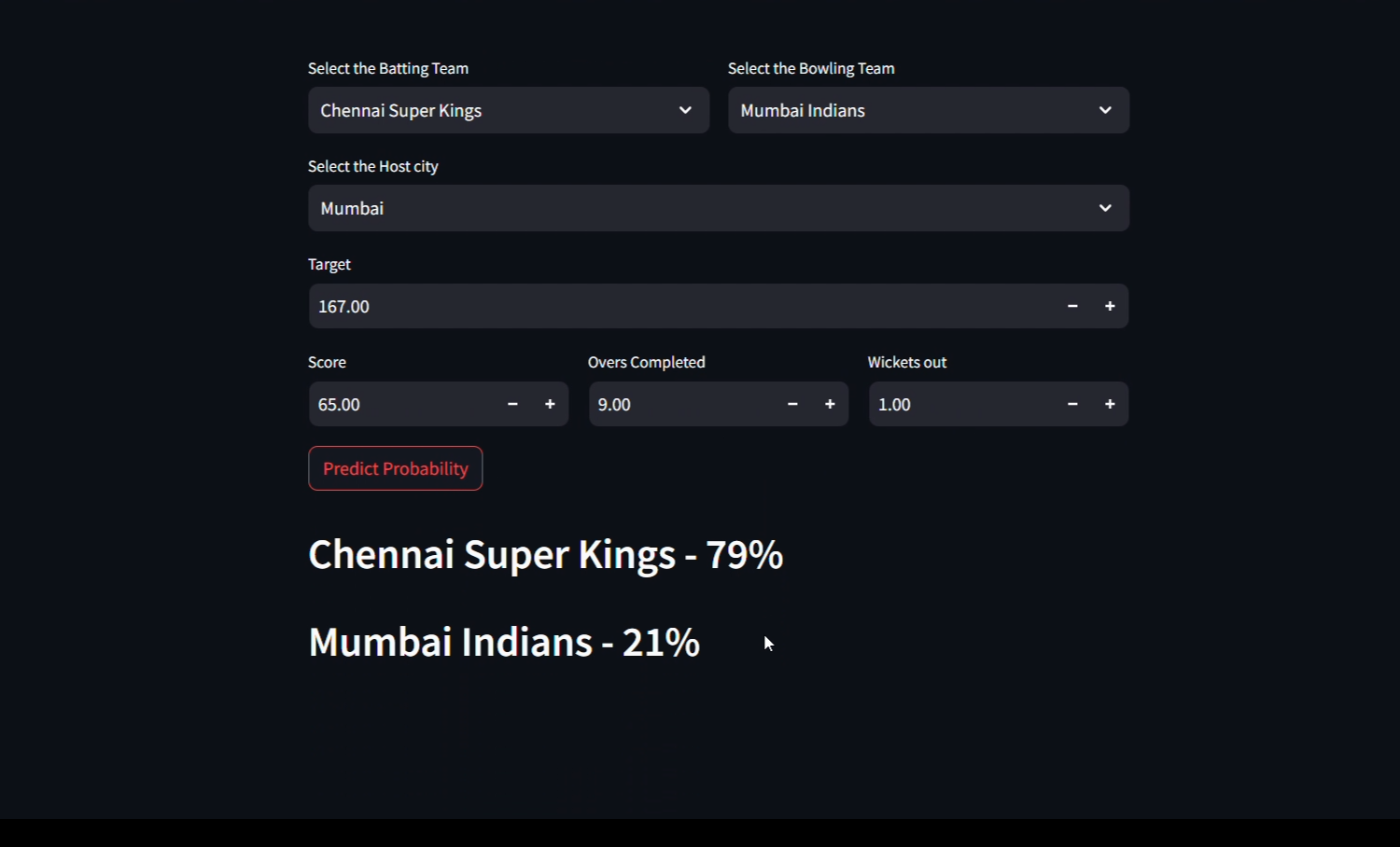Increase the Target value with plus icon

1110,306
